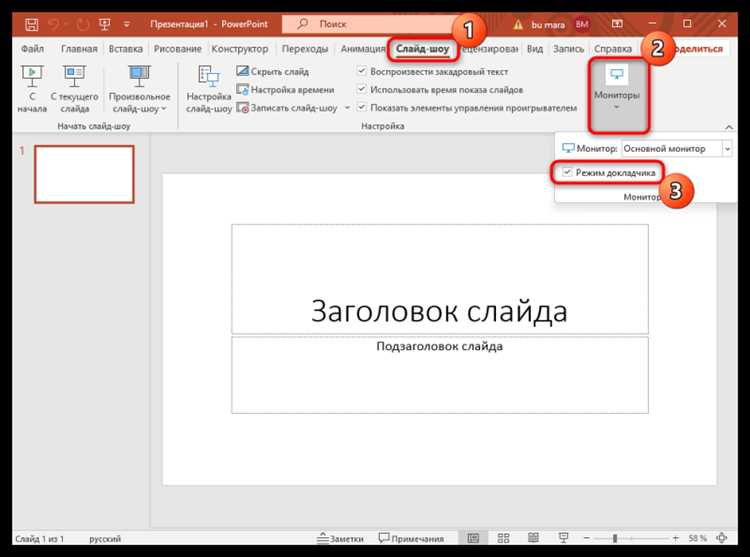Open the Конструктор tab
This screenshot has width=750, height=557.
coord(240,49)
